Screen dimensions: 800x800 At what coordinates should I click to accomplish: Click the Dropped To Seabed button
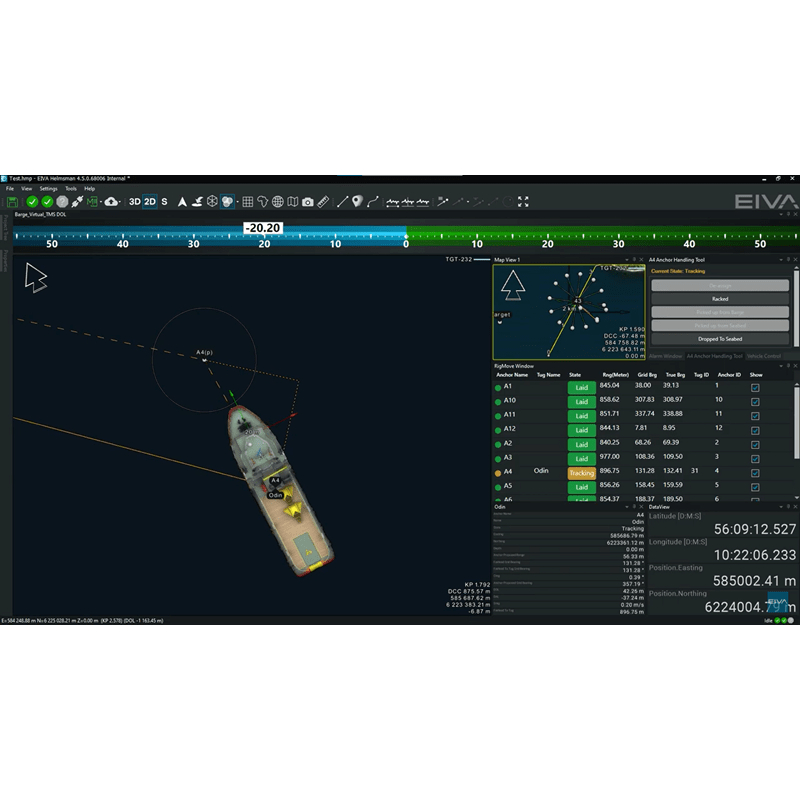tap(720, 339)
